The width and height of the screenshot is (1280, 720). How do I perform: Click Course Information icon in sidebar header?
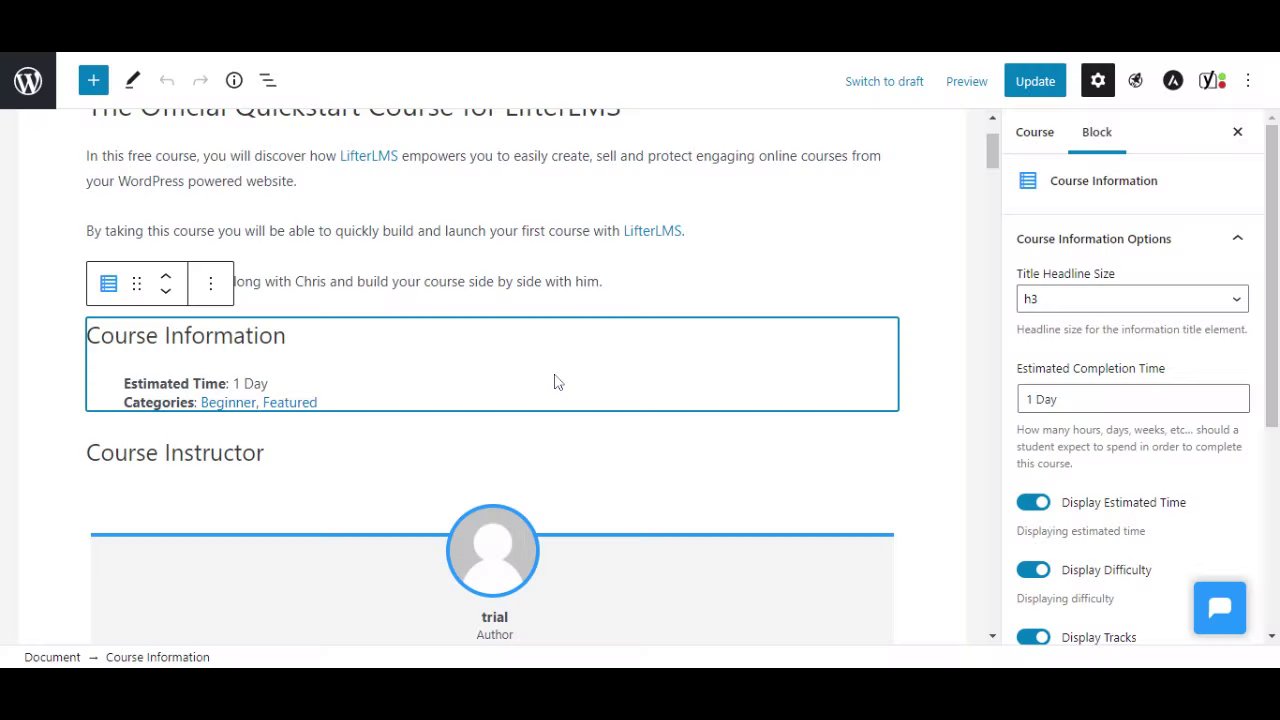[x=1028, y=181]
